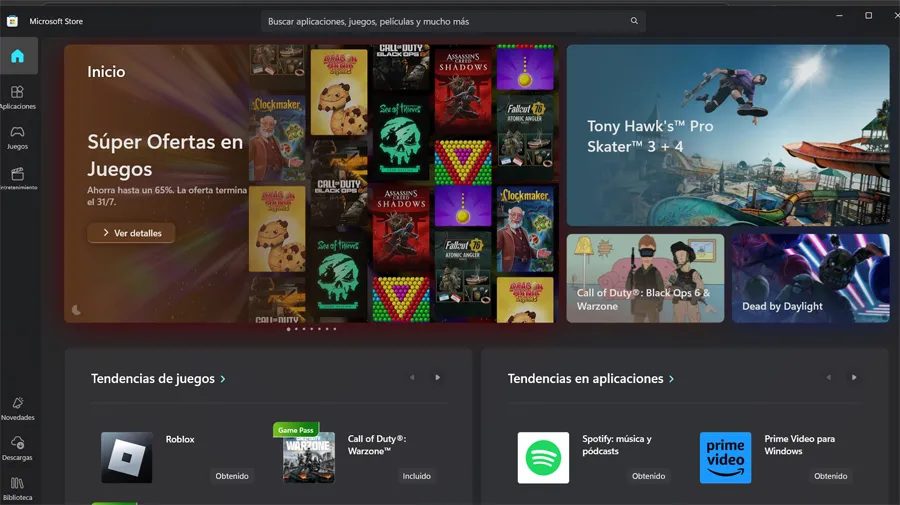
Task: Open the Descargas sidebar icon
Action: [18, 448]
